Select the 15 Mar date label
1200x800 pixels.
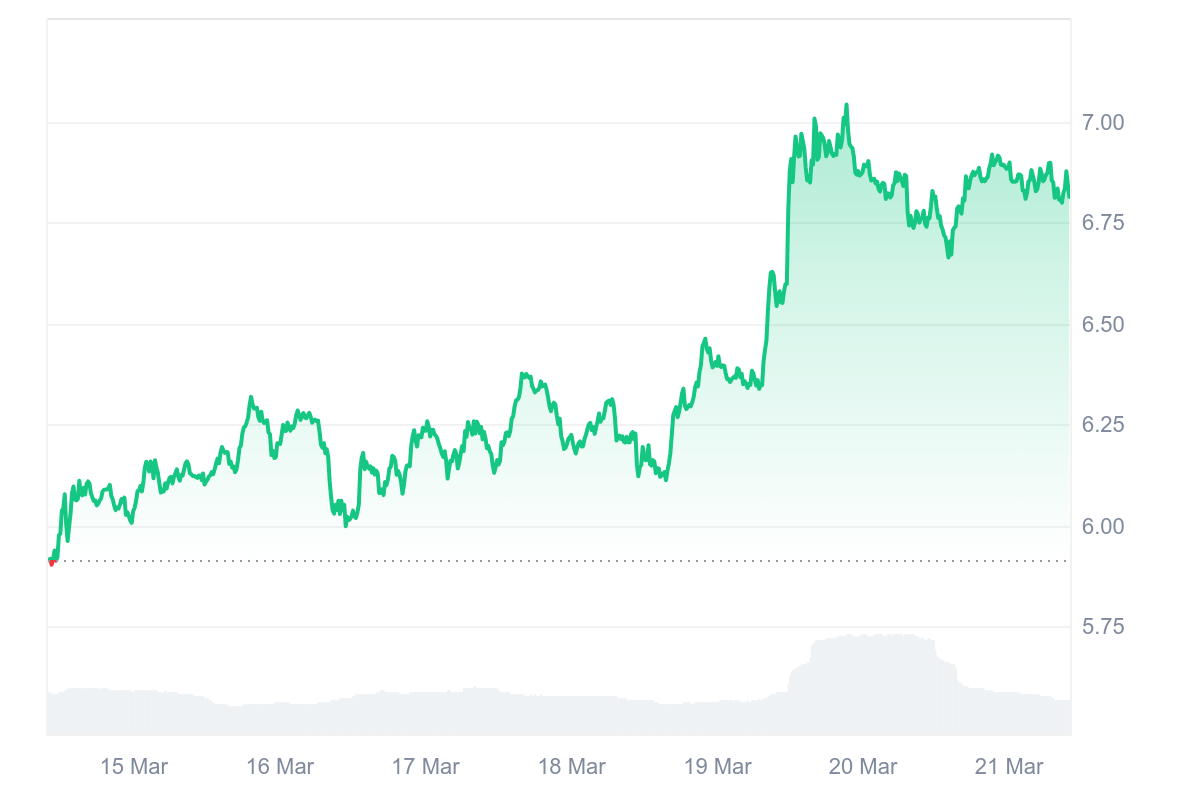pyautogui.click(x=134, y=767)
